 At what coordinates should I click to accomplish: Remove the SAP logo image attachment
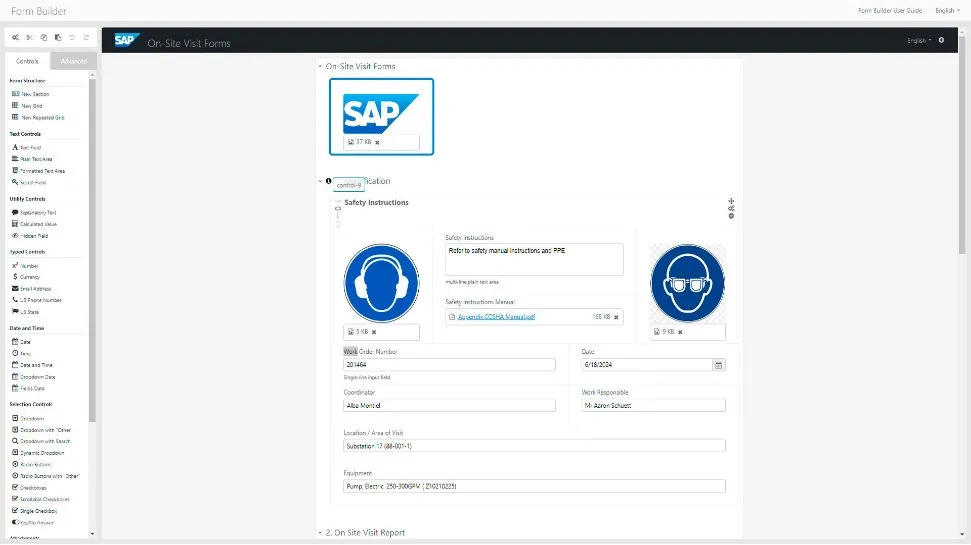tap(377, 143)
